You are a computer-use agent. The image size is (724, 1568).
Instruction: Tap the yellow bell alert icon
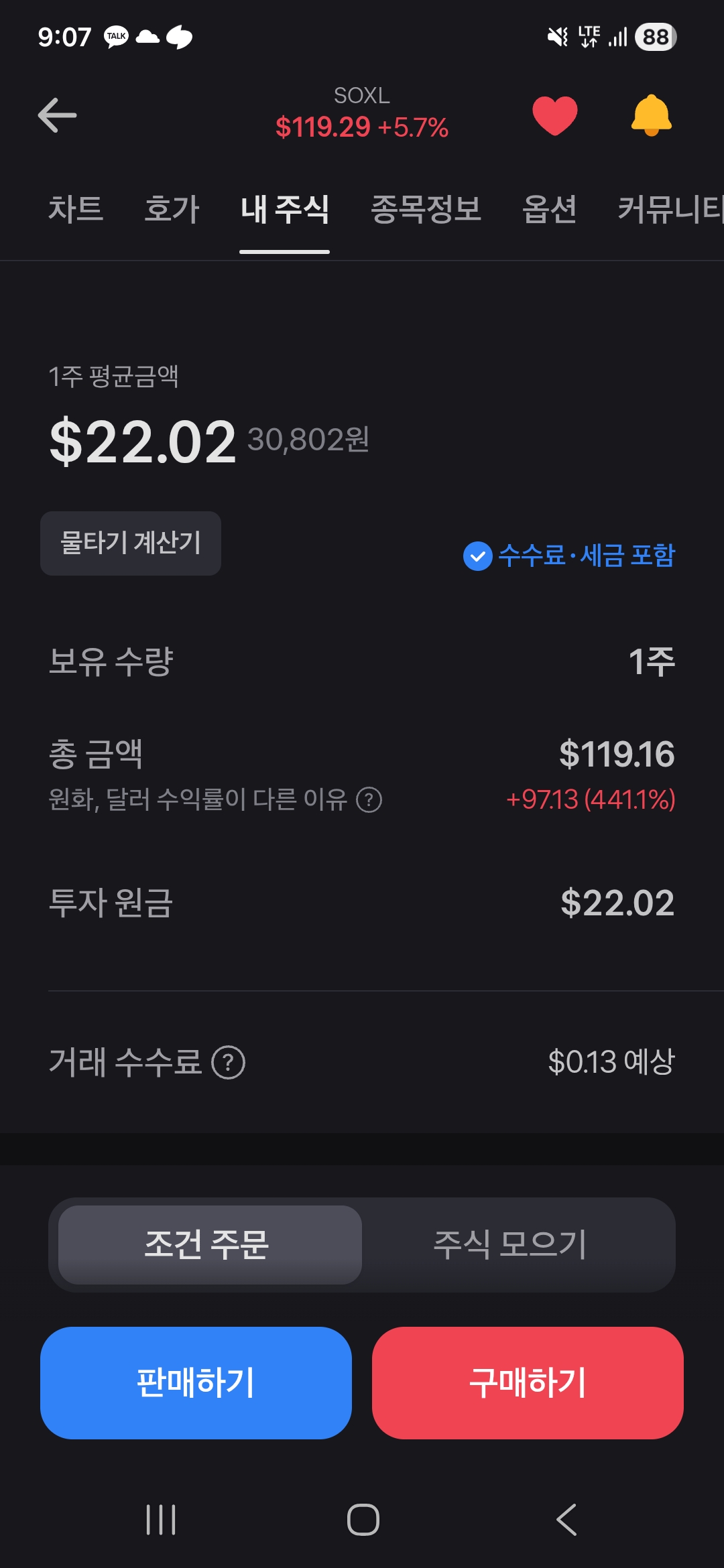[x=651, y=115]
